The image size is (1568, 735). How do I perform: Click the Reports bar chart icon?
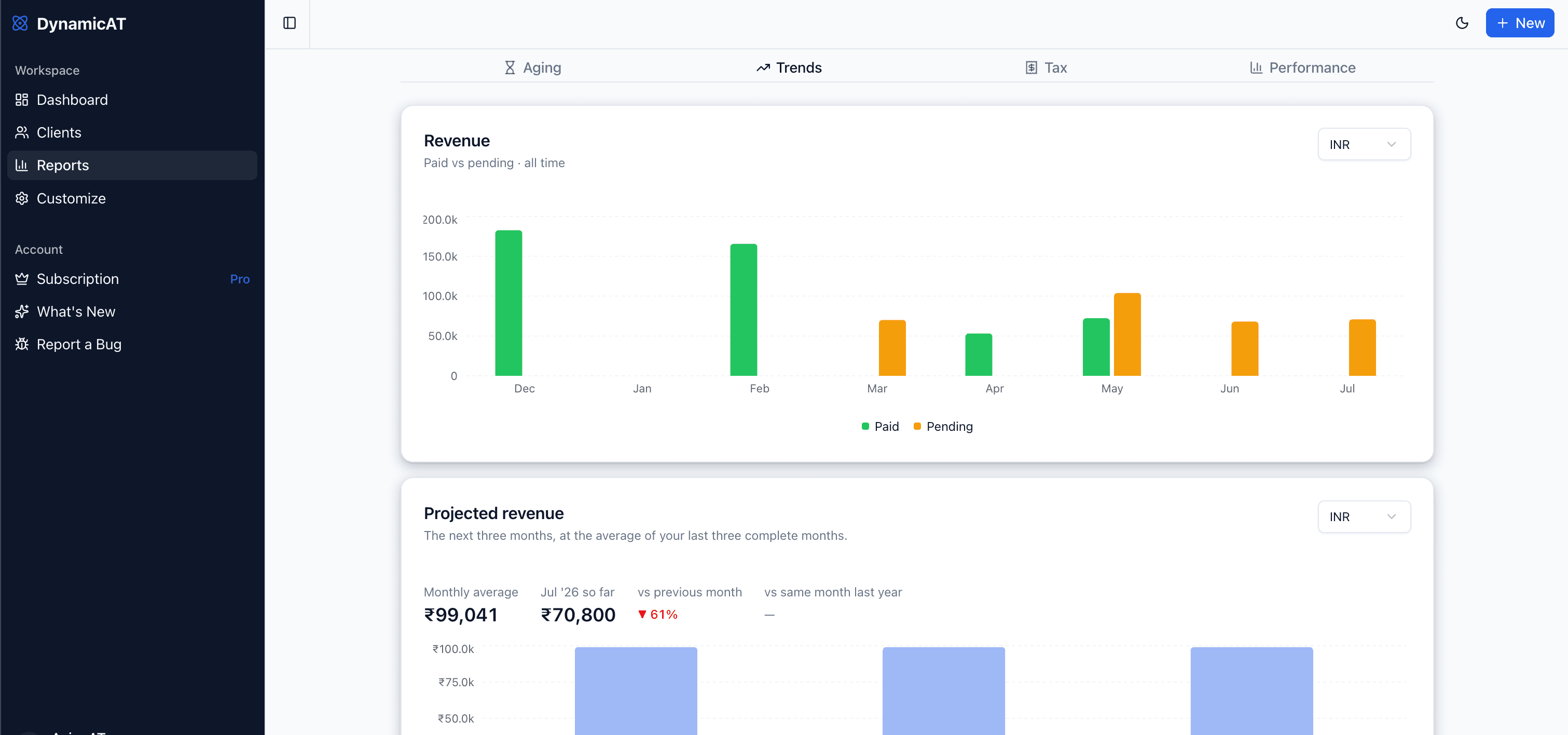point(22,165)
